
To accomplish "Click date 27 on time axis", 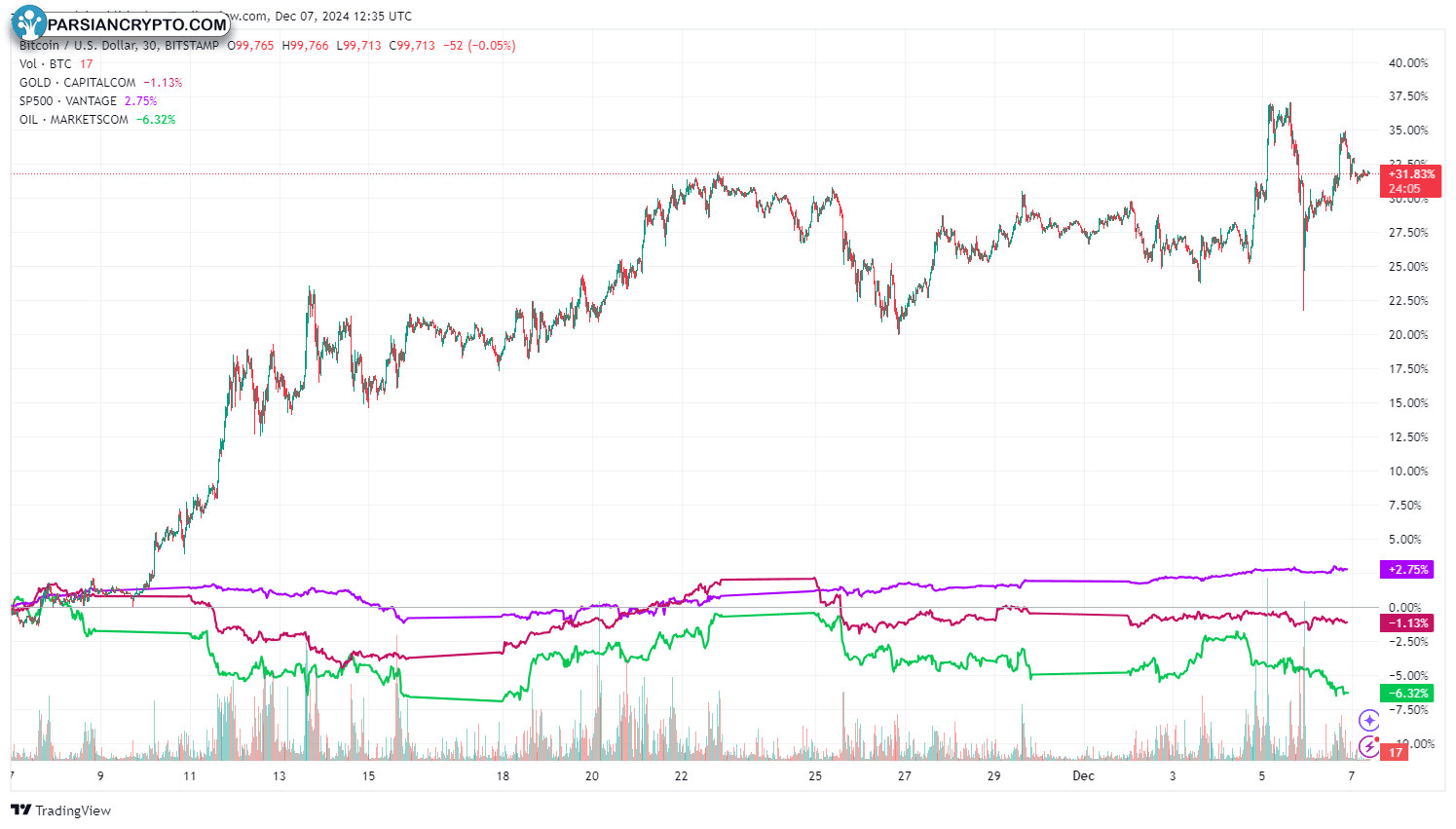I will (x=905, y=776).
